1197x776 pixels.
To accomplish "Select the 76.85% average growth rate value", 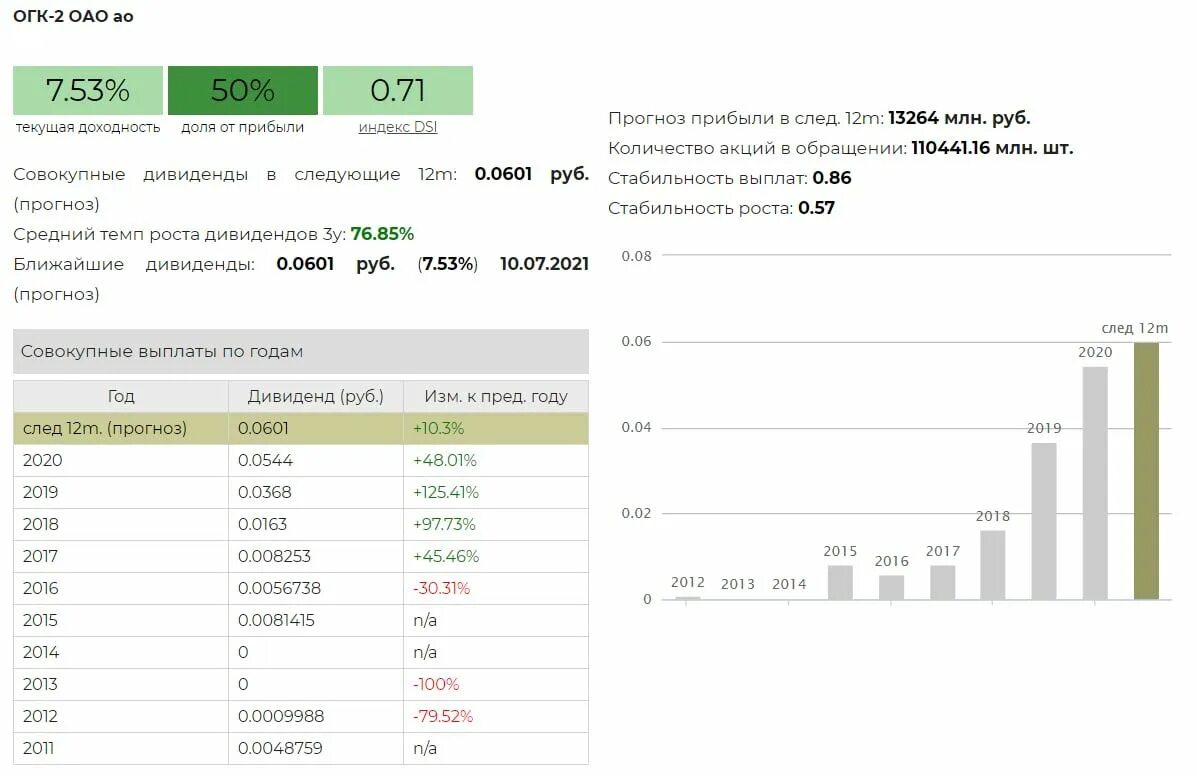I will tap(382, 233).
